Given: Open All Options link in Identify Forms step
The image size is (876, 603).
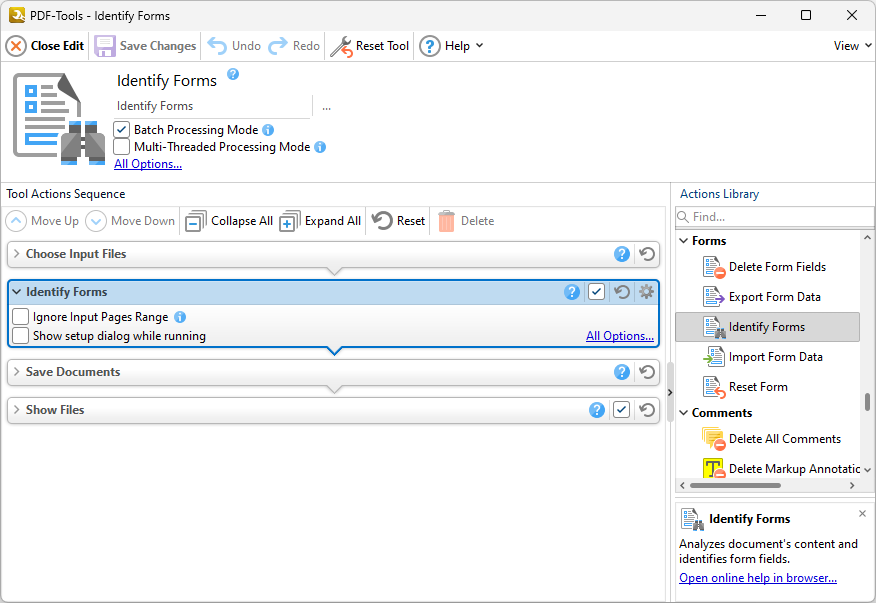Looking at the screenshot, I should (x=620, y=336).
